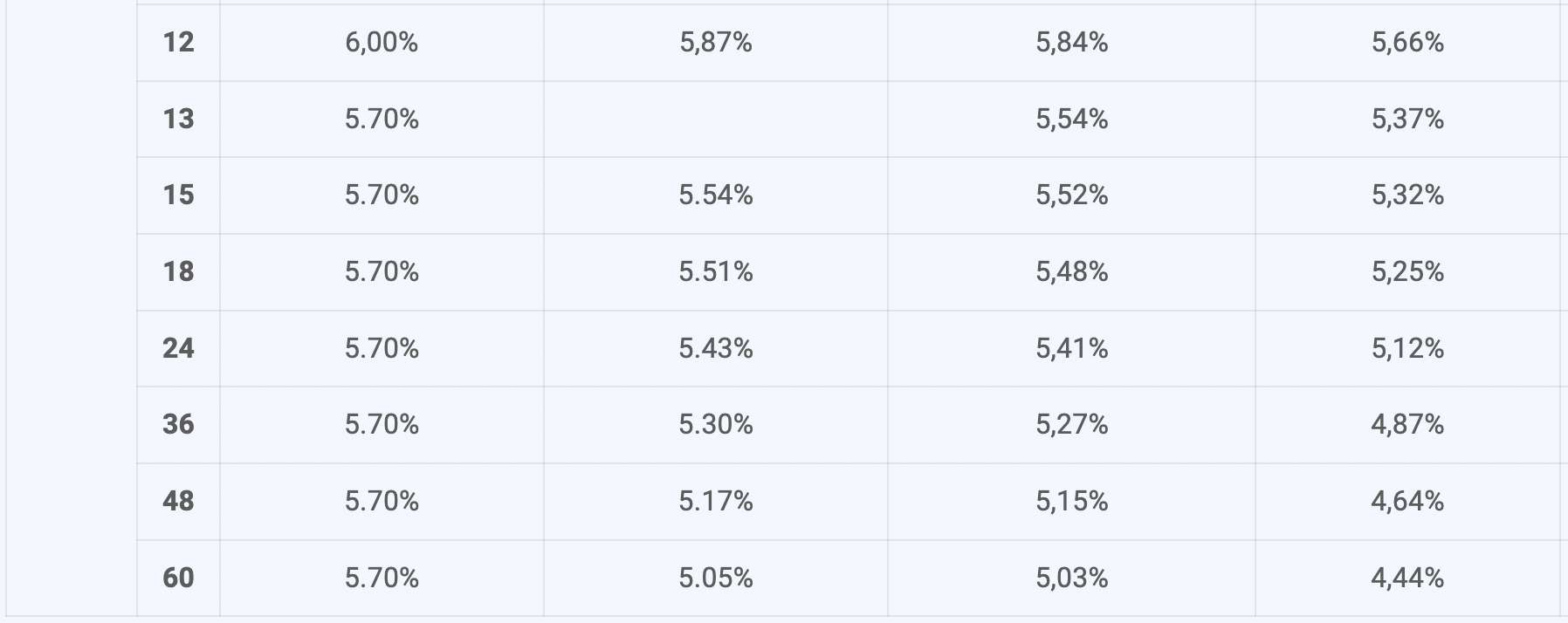The image size is (1568, 623).
Task: Click the row header labeled 24
Action: pos(178,349)
